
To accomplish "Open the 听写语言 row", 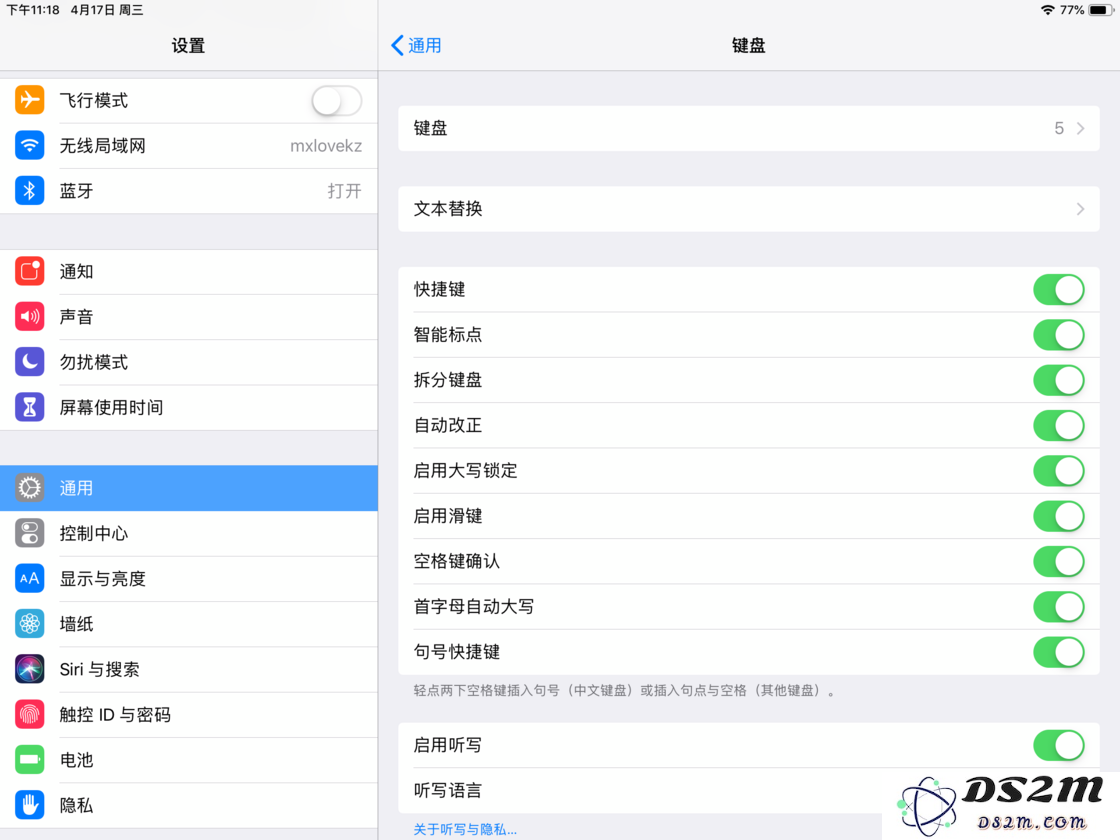I will click(x=749, y=791).
